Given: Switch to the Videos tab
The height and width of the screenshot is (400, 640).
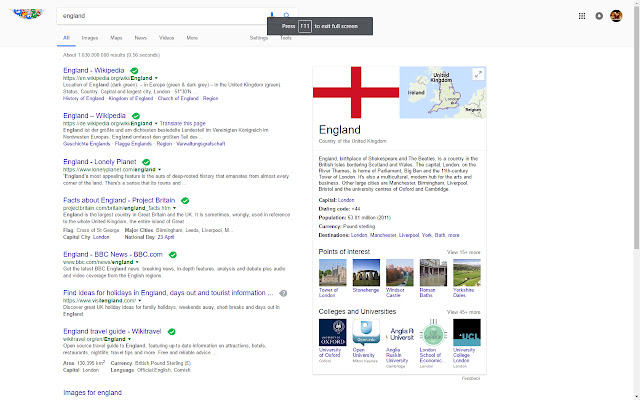Looking at the screenshot, I should pos(167,38).
